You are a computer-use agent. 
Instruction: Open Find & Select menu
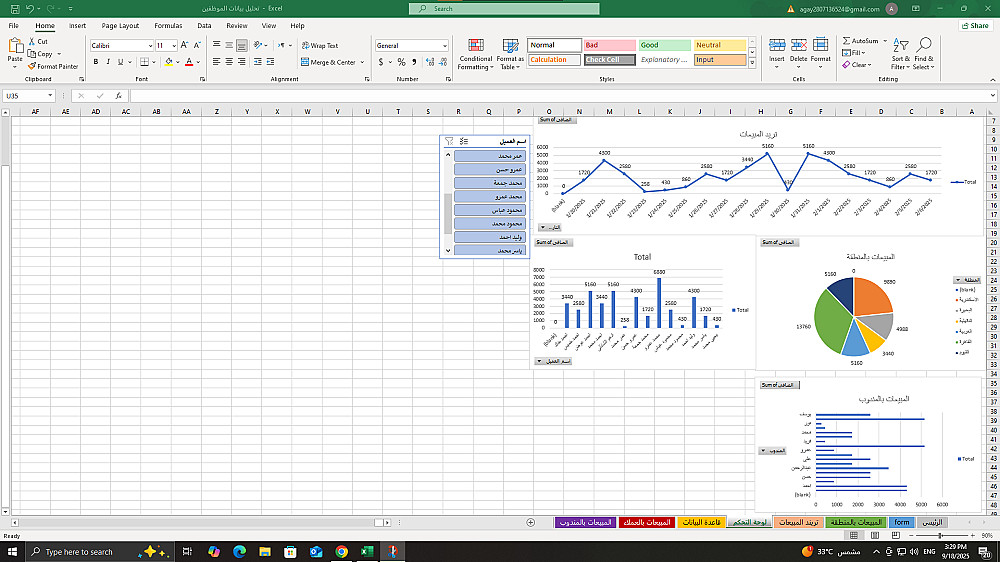coord(923,54)
